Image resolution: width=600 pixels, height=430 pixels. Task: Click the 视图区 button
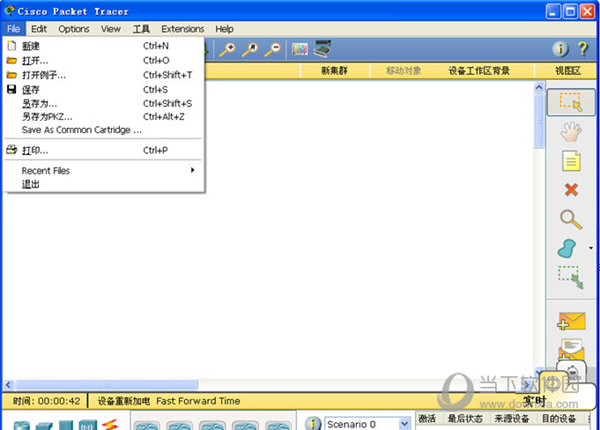click(x=568, y=70)
